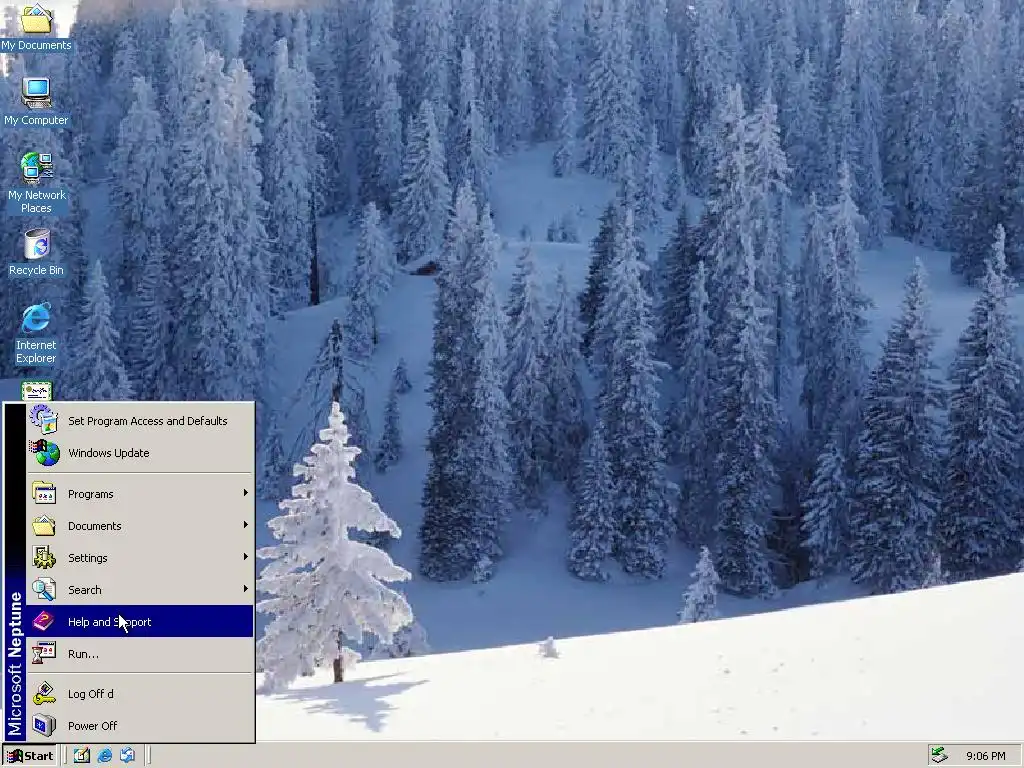Click the Show Desktop quick launch icon
Viewport: 1024px width, 768px height.
(x=82, y=756)
